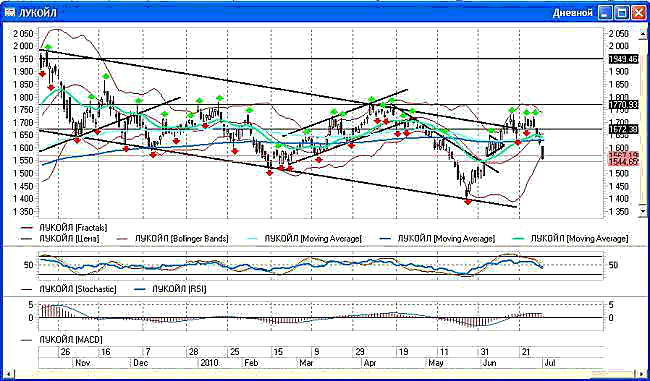Click the Feb month label on time axis
Image resolution: width=650 pixels, height=381 pixels.
click(251, 362)
